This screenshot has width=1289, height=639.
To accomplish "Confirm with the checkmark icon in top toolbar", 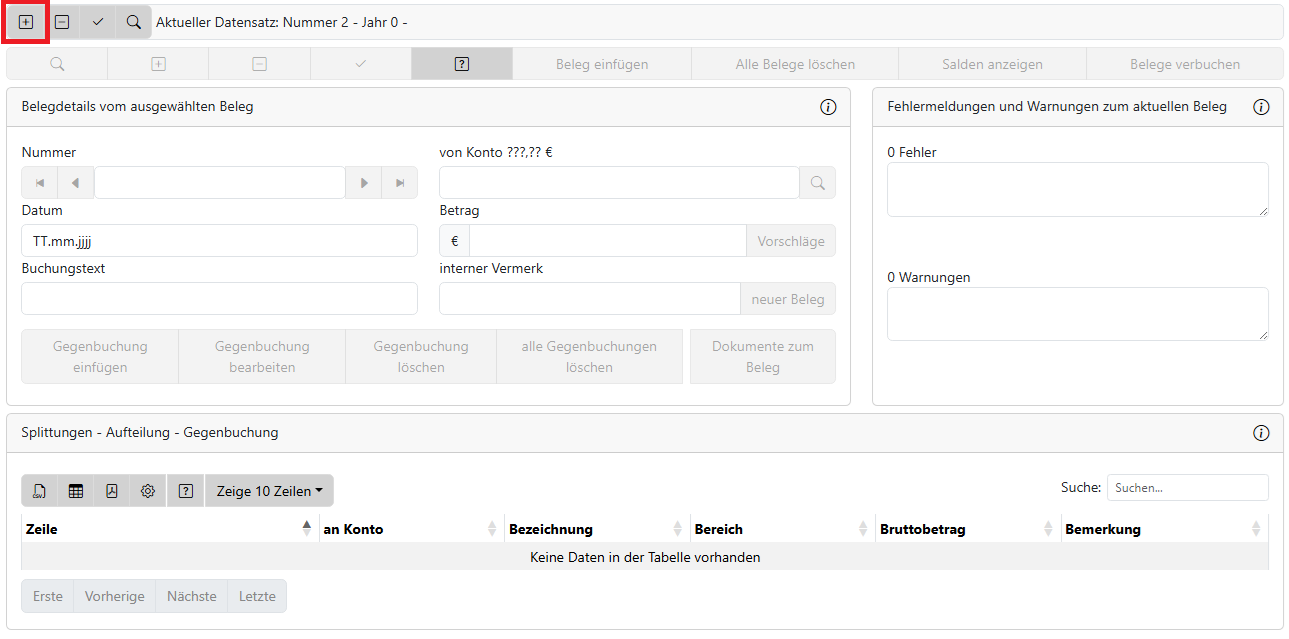I will pyautogui.click(x=98, y=22).
